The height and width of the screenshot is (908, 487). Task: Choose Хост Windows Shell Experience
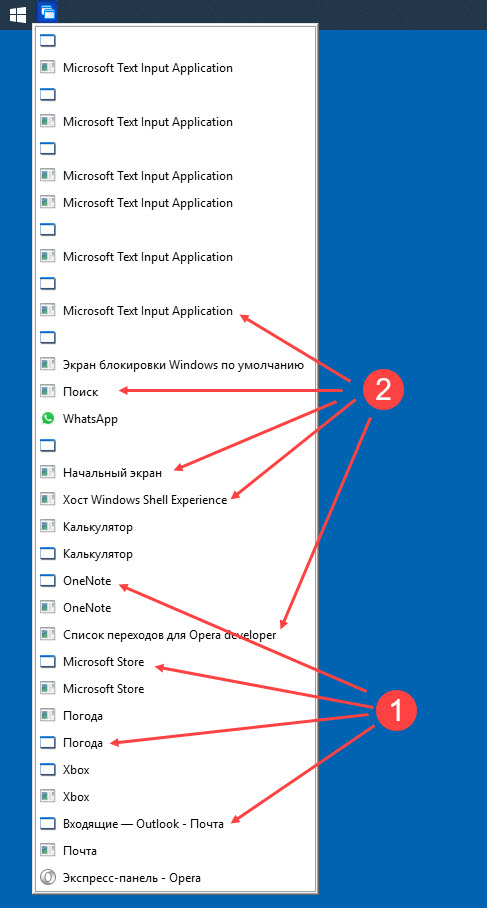(175, 500)
